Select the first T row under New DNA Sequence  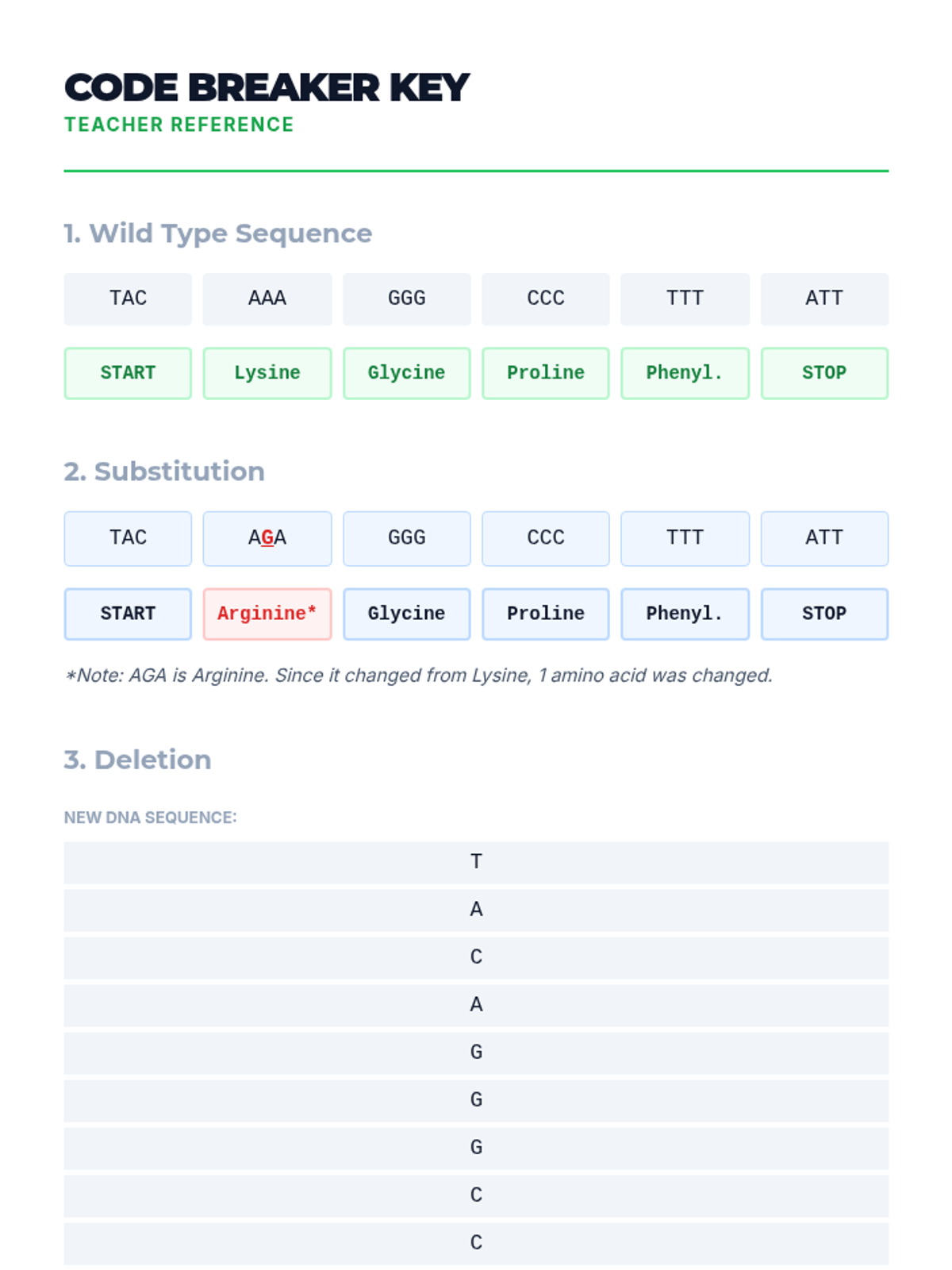pos(476,862)
